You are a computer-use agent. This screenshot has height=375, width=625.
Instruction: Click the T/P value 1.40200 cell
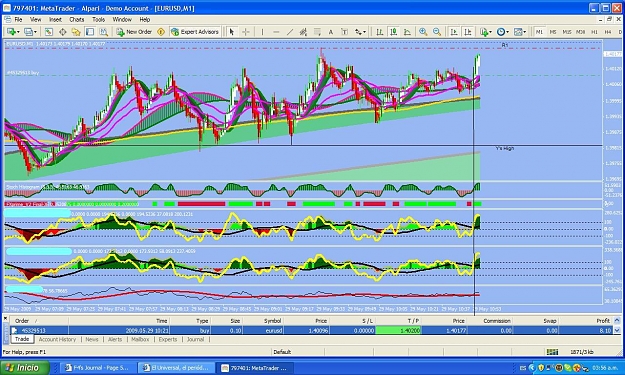coord(398,330)
